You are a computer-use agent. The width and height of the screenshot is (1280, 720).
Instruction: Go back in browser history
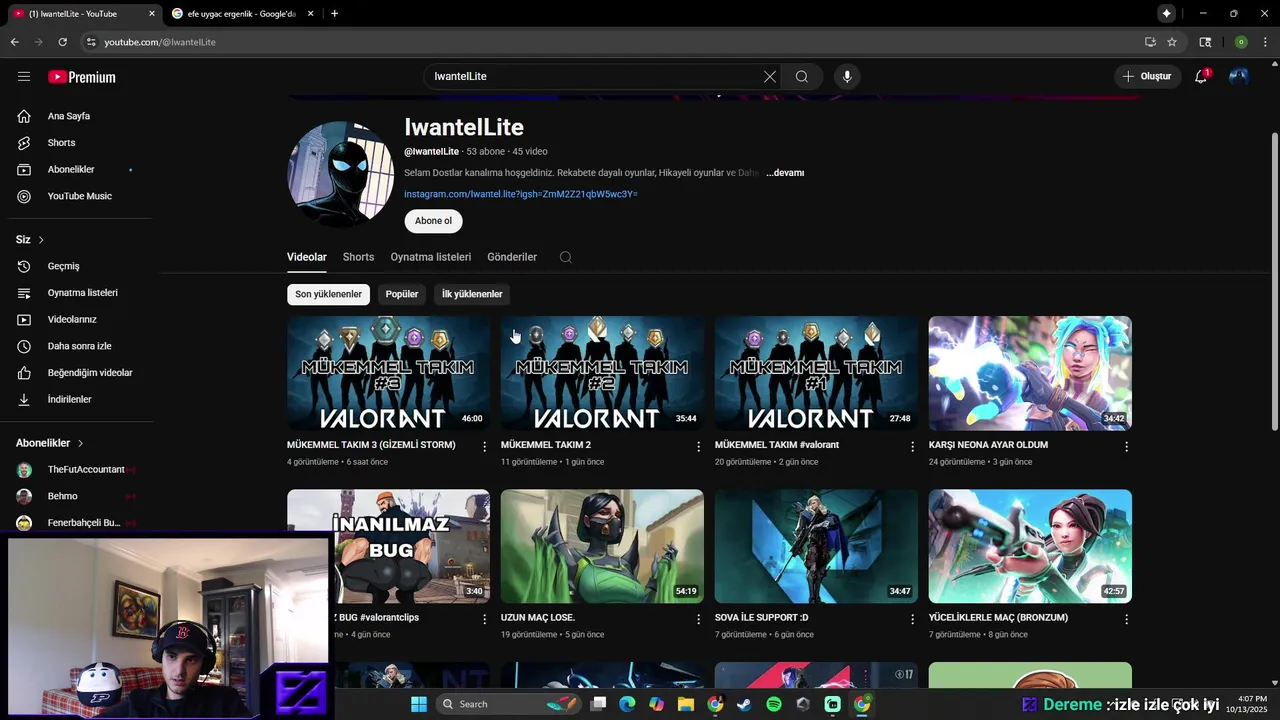pos(14,42)
